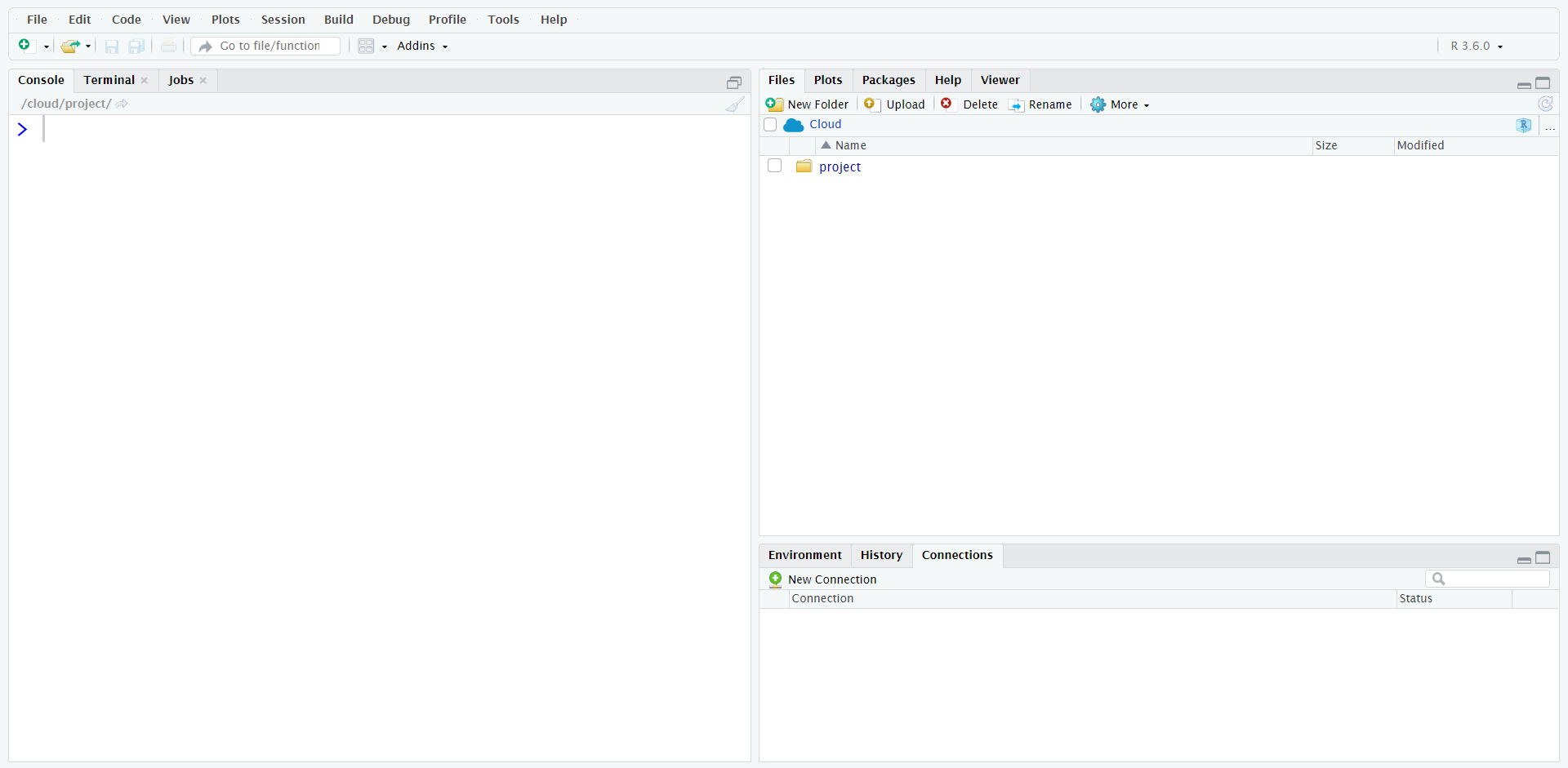Viewport: 1568px width, 768px height.
Task: Open the Session menu
Action: [283, 19]
